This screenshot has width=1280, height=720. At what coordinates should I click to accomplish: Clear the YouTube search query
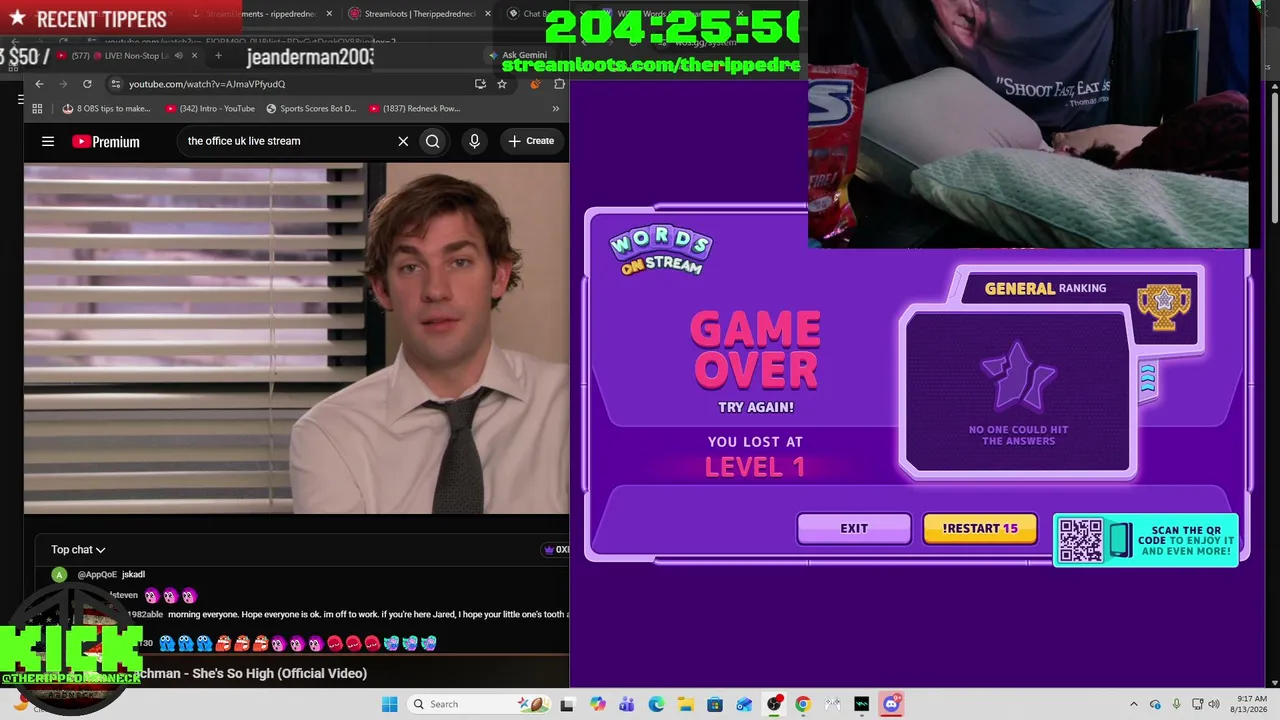tap(403, 141)
